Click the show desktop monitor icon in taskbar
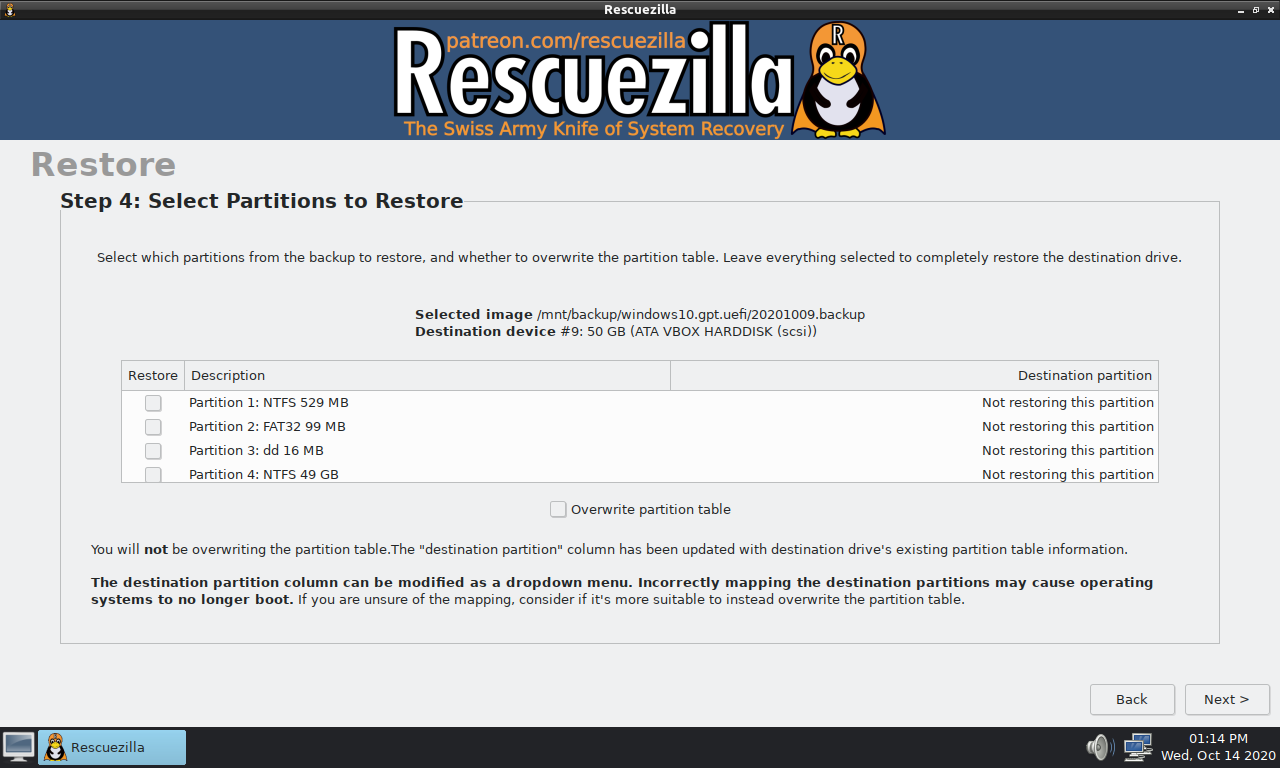Image resolution: width=1280 pixels, height=768 pixels. (18, 747)
